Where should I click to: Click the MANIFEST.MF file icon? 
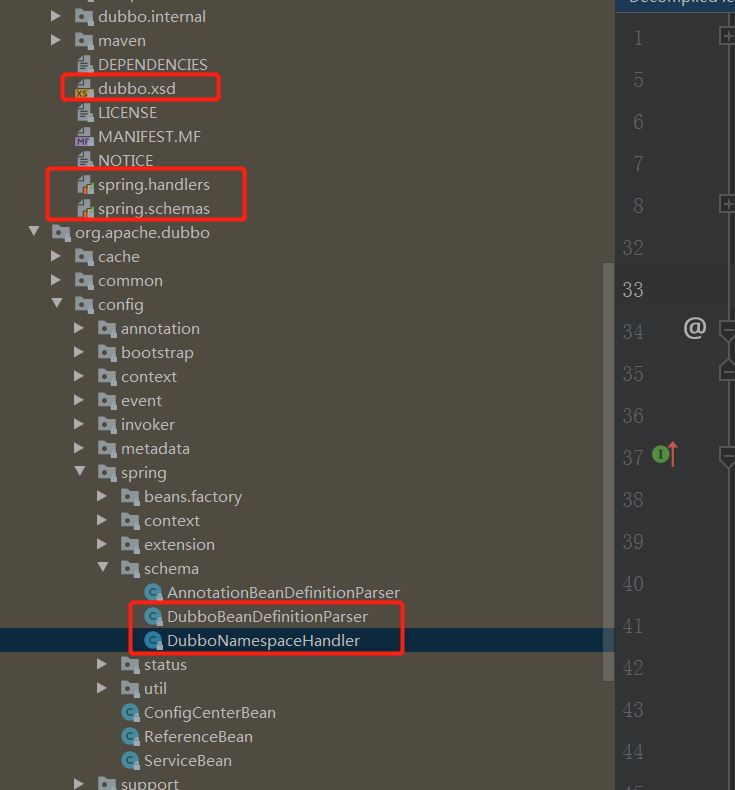85,137
